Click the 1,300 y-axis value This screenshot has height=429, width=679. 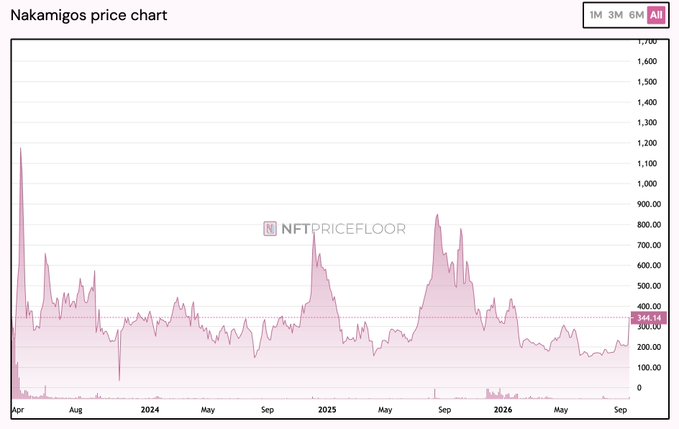[647, 123]
